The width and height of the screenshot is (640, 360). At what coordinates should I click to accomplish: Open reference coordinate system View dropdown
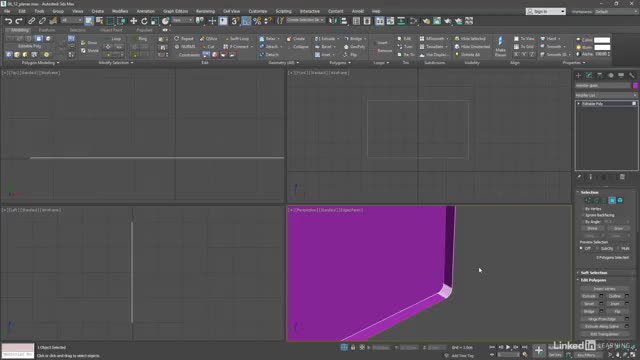click(182, 20)
